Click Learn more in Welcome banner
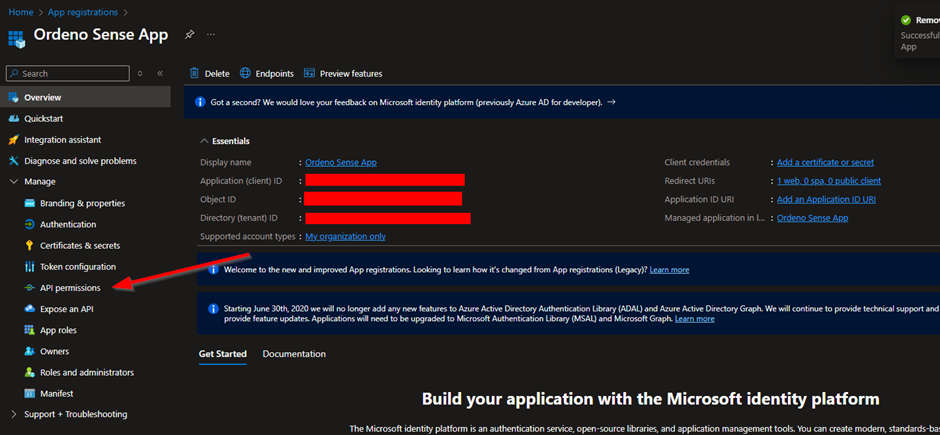The width and height of the screenshot is (940, 435). coord(669,270)
